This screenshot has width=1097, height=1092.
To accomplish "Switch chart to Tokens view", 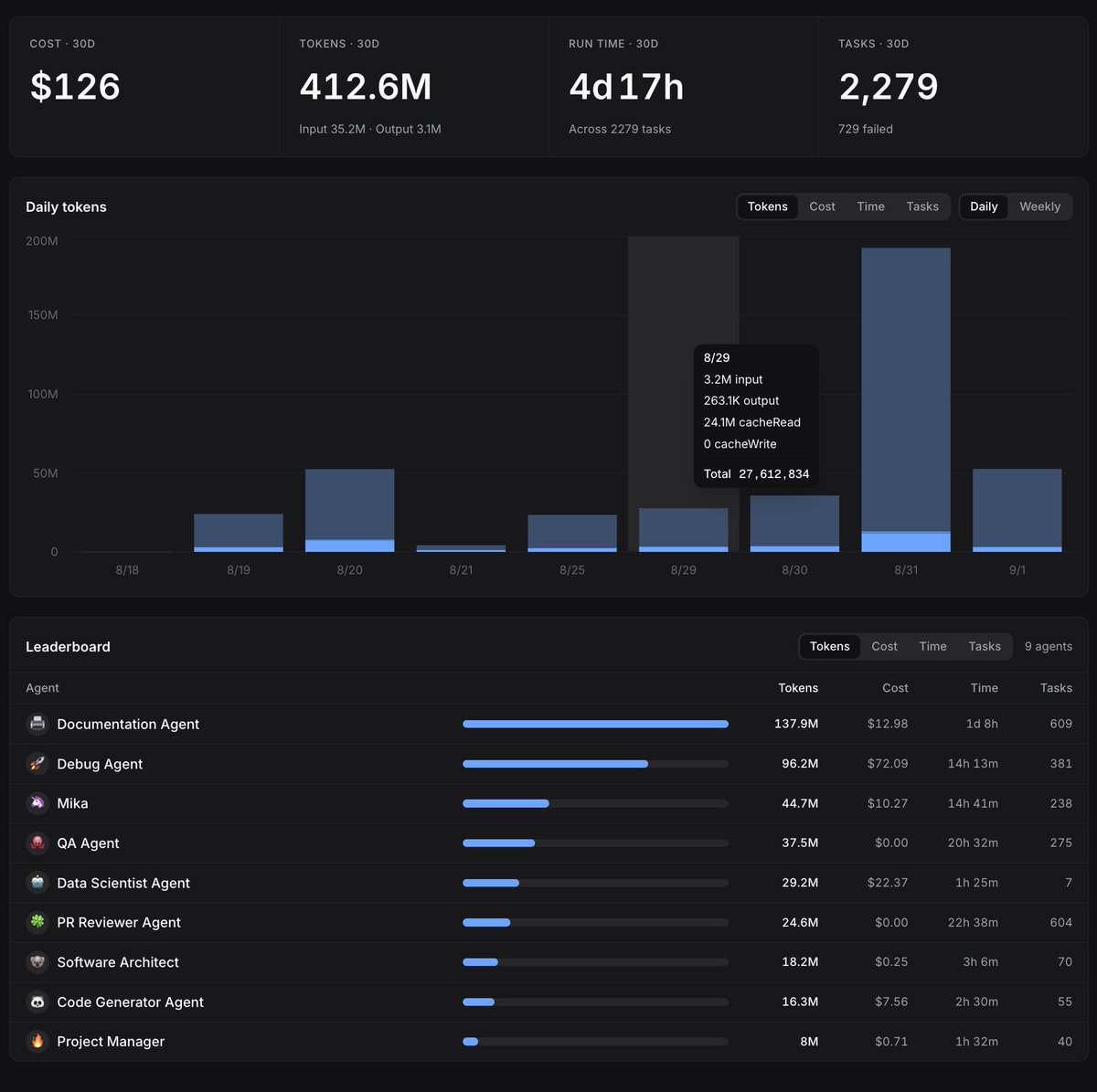I will (x=767, y=207).
